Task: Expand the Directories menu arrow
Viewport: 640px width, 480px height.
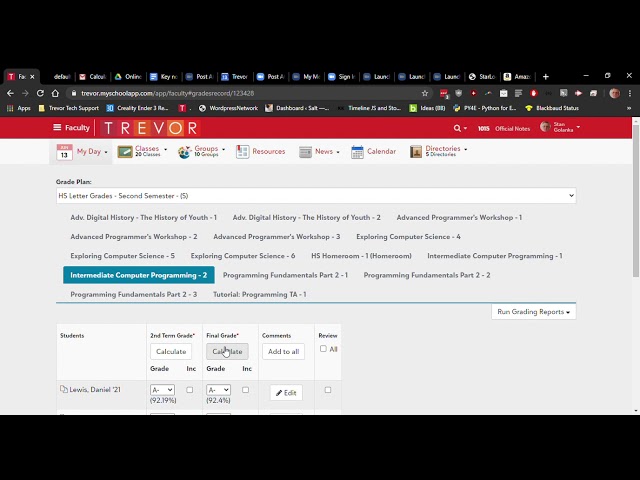Action: click(466, 149)
